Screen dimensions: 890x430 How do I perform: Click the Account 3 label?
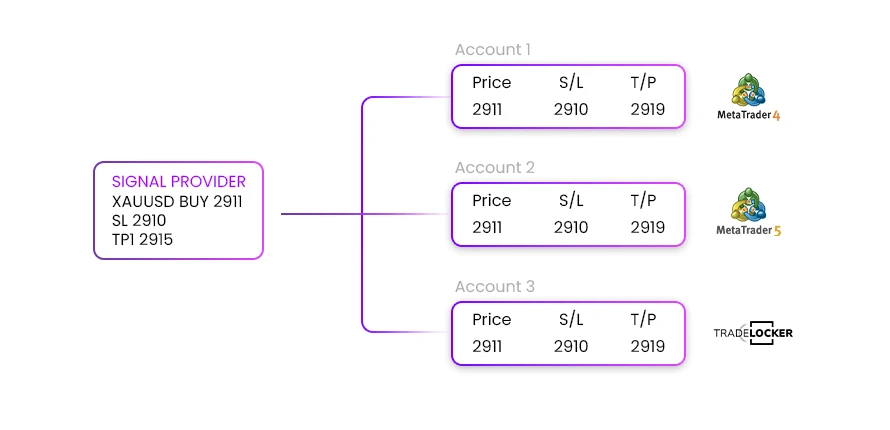click(495, 287)
